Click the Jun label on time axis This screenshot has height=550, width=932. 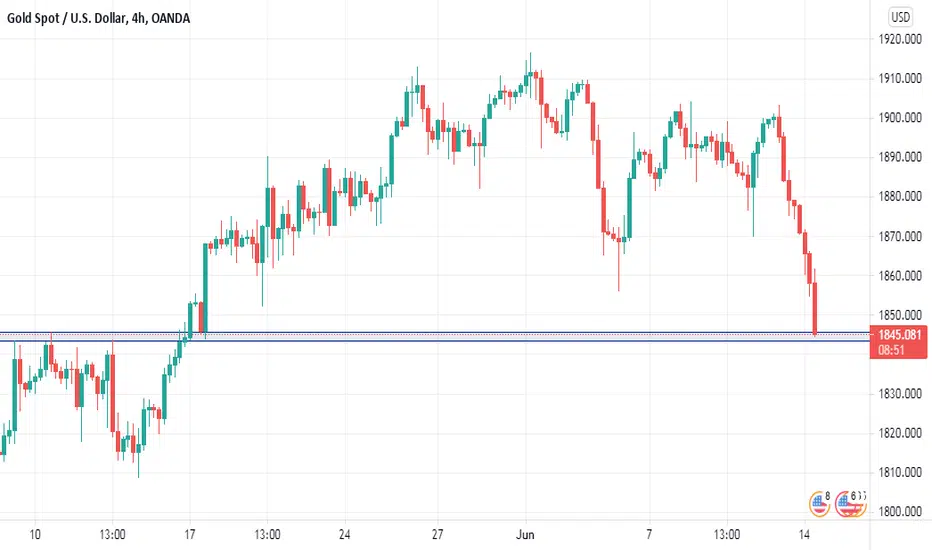point(525,535)
